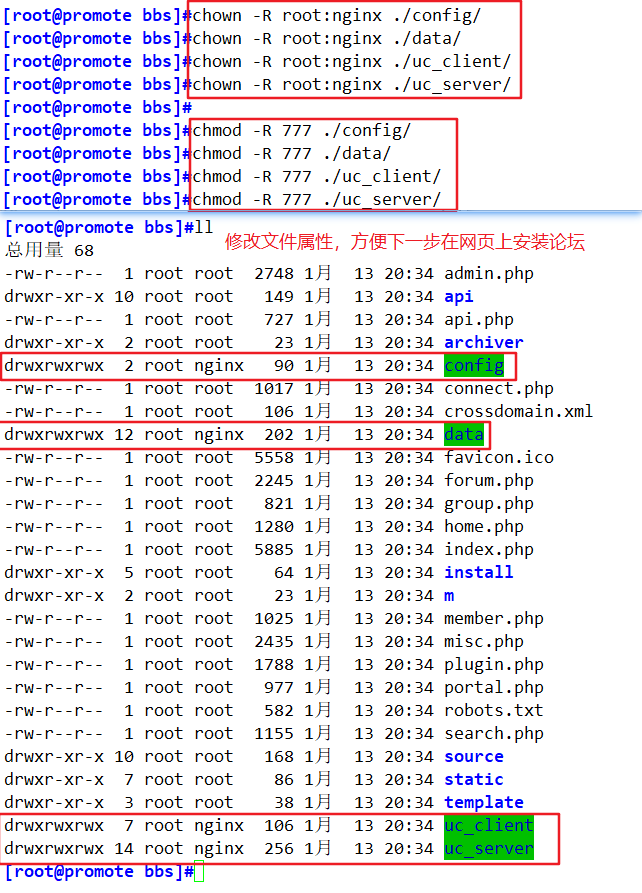Click the nginx group on the config row
Screen dimensions: 642x893
click(219, 366)
